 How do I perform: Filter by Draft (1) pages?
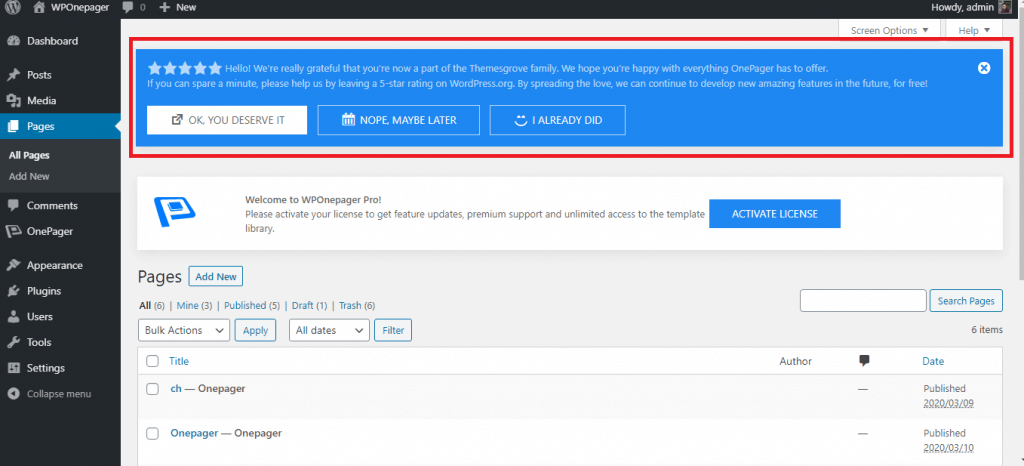310,305
